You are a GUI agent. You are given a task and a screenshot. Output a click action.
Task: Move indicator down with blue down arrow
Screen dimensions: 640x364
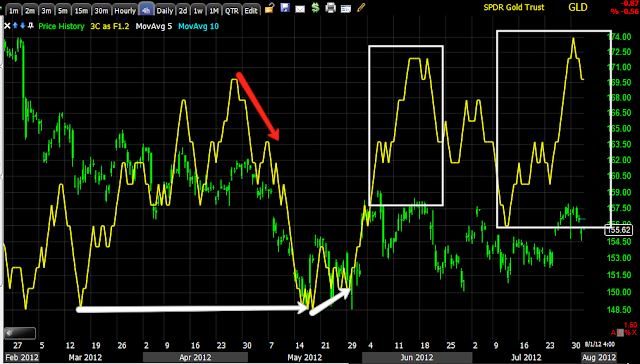point(23,26)
